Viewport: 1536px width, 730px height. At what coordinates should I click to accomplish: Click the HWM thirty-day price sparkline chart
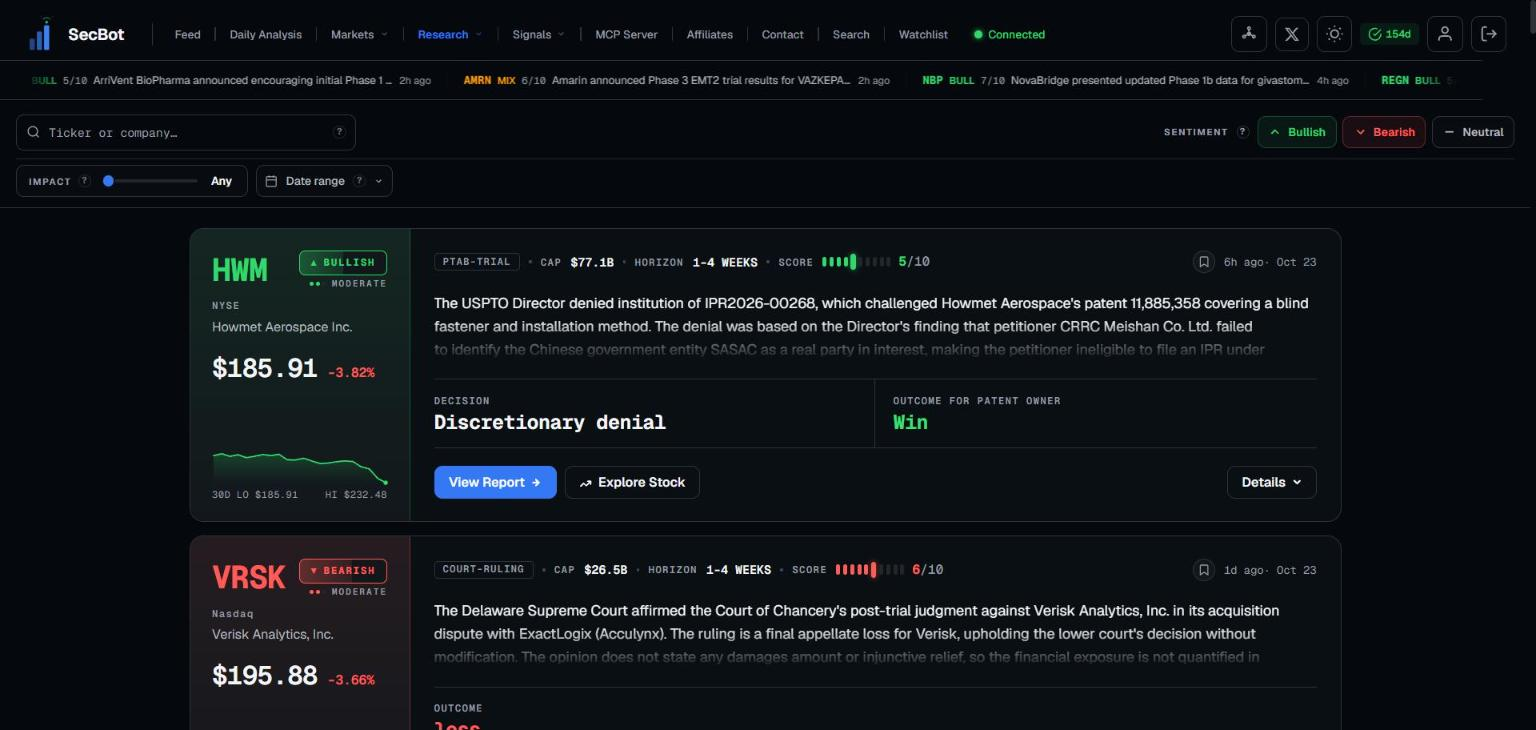click(x=300, y=468)
